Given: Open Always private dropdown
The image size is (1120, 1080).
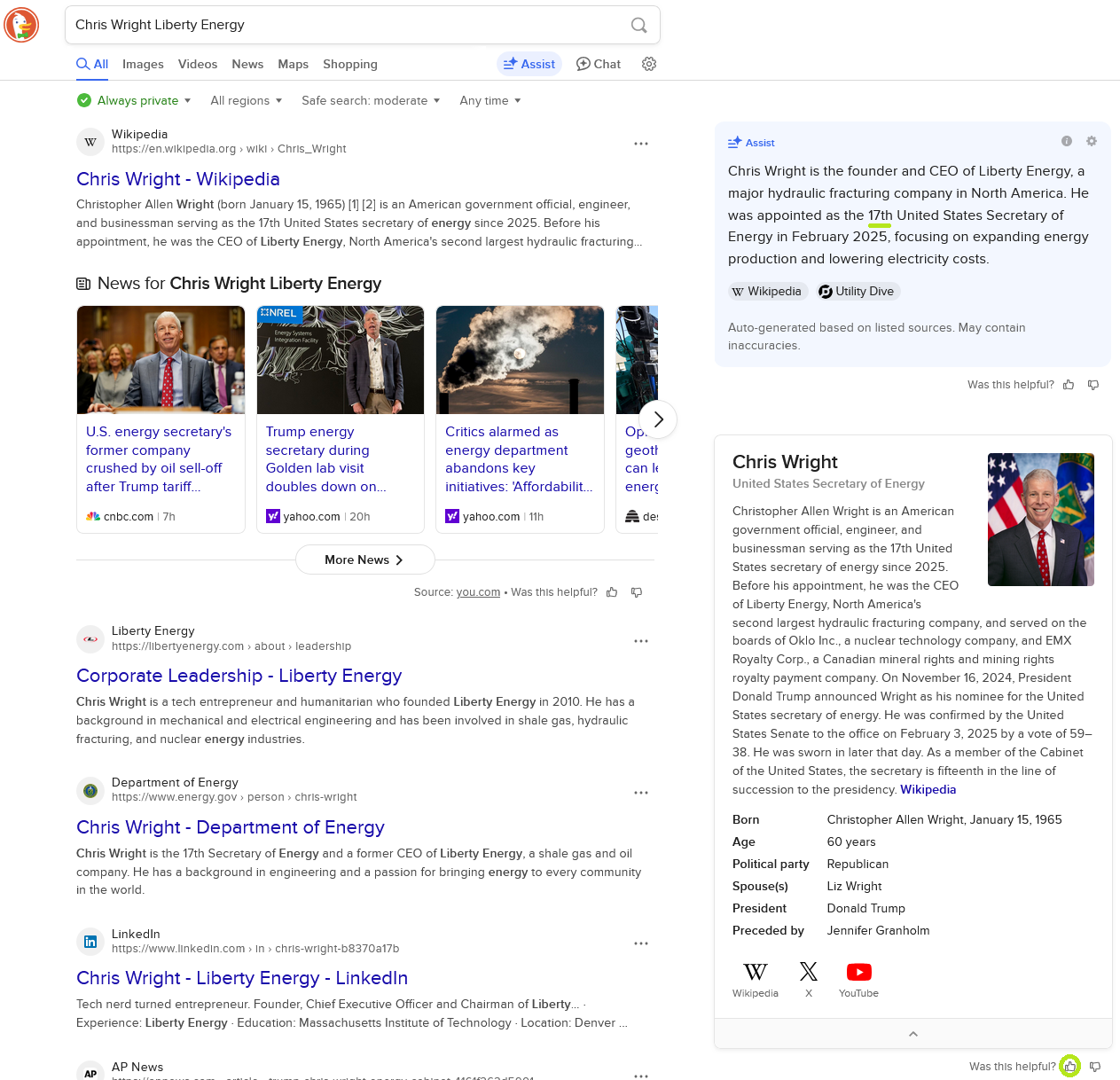Looking at the screenshot, I should click(x=134, y=100).
